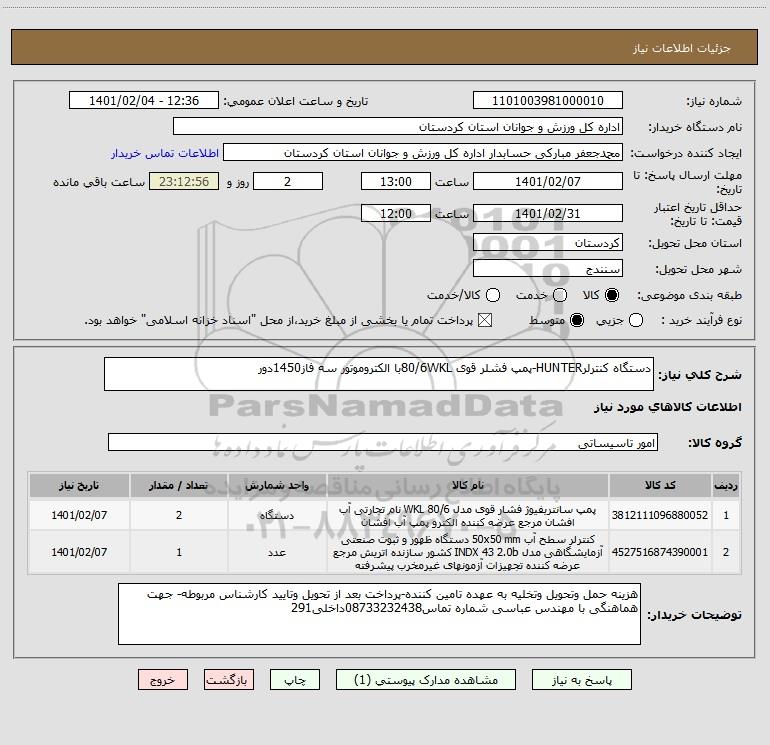Click the شماره نیاز field 1101003981000010

[548, 100]
